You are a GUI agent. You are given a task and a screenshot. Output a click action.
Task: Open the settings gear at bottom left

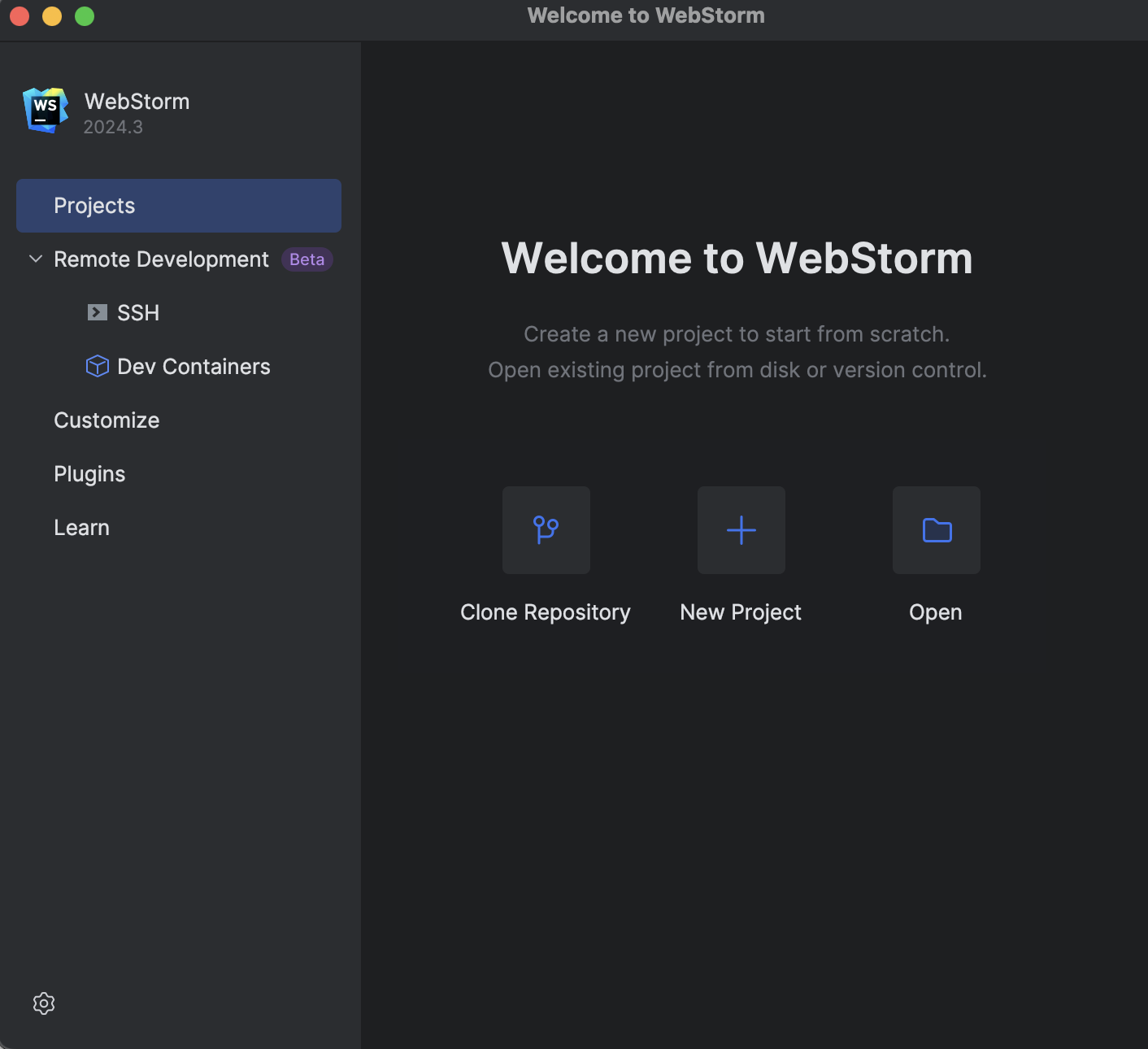pyautogui.click(x=44, y=1003)
